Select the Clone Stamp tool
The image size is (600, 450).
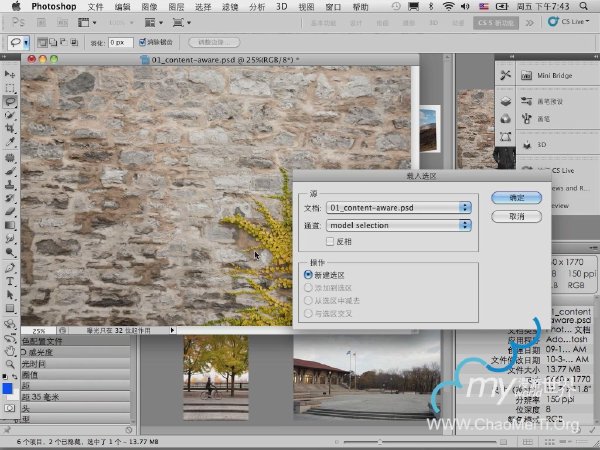10,185
